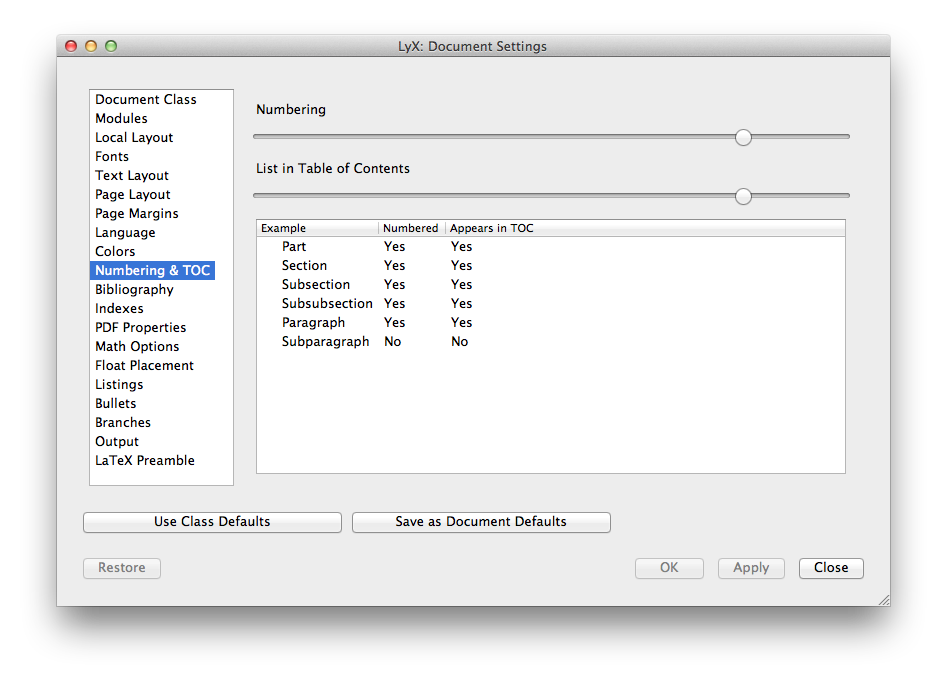947x685 pixels.
Task: Zoom the dialog with green window button
Action: (x=111, y=46)
